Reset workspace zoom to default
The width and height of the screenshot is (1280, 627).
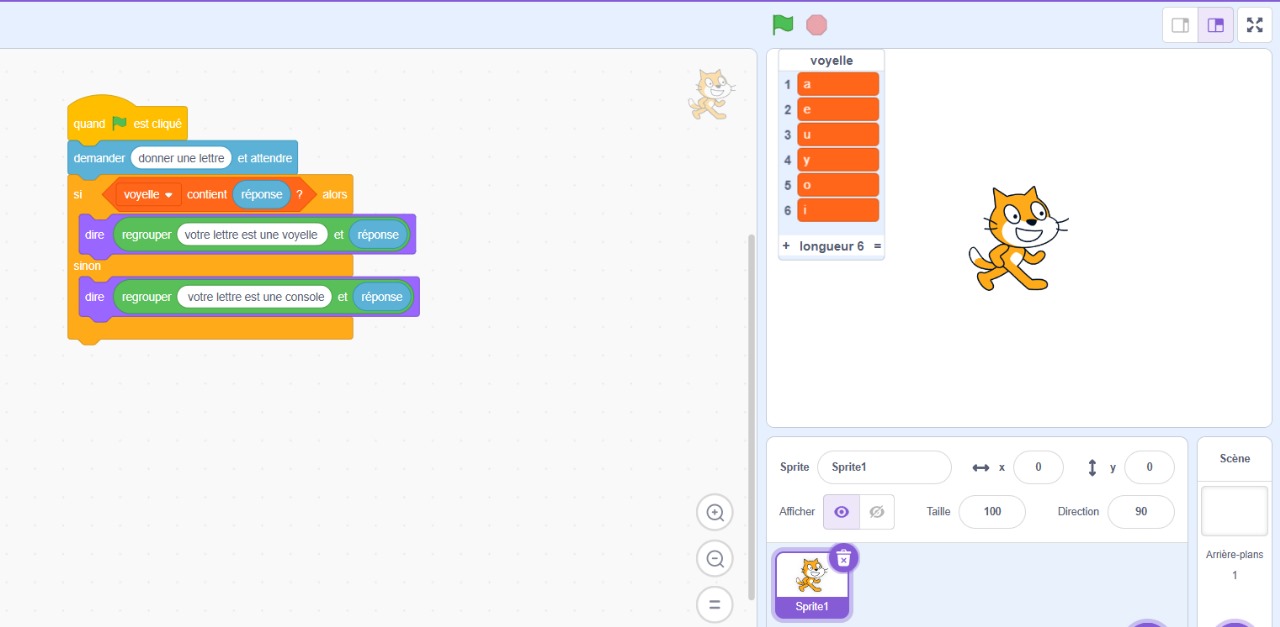(715, 605)
